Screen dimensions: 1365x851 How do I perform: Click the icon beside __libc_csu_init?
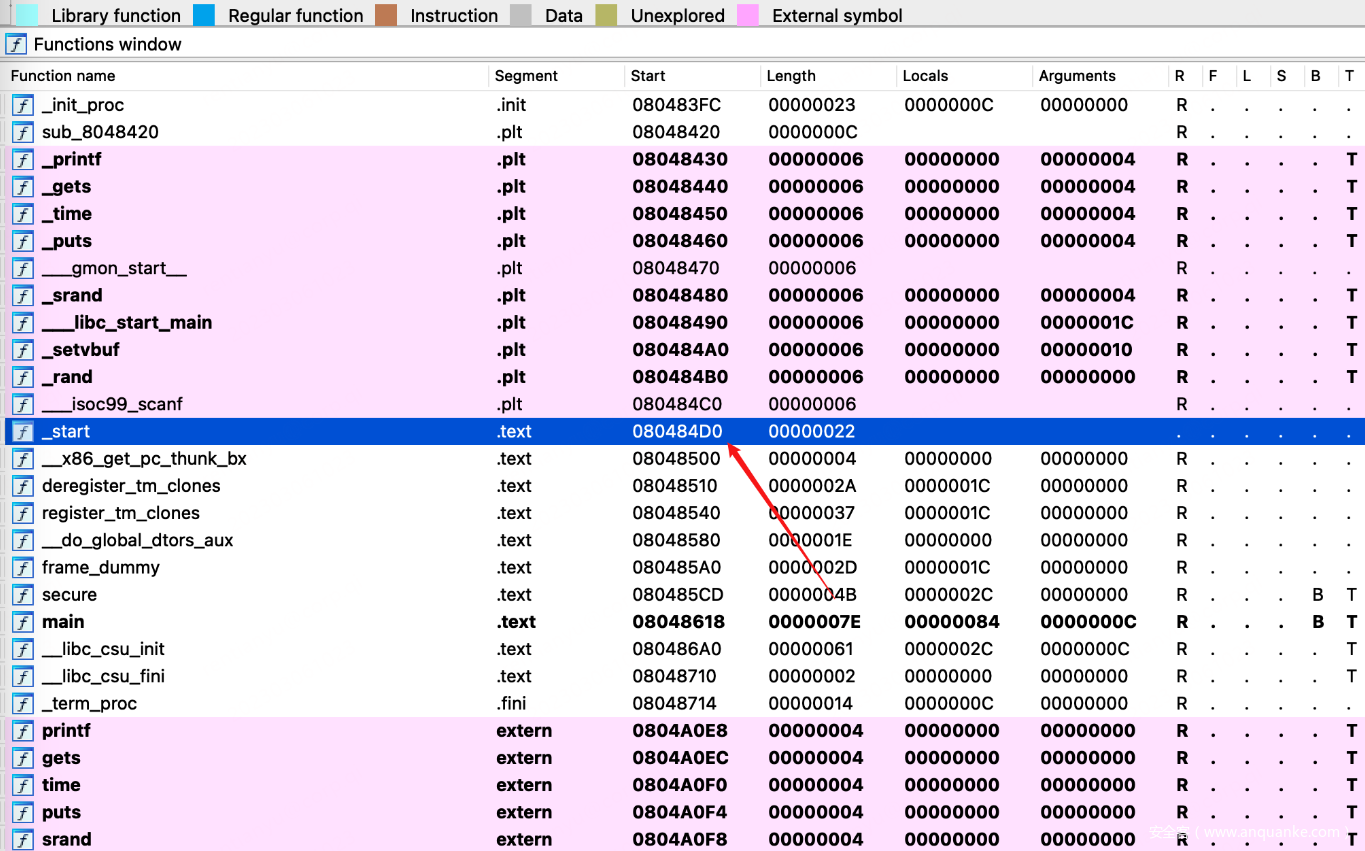(x=22, y=649)
